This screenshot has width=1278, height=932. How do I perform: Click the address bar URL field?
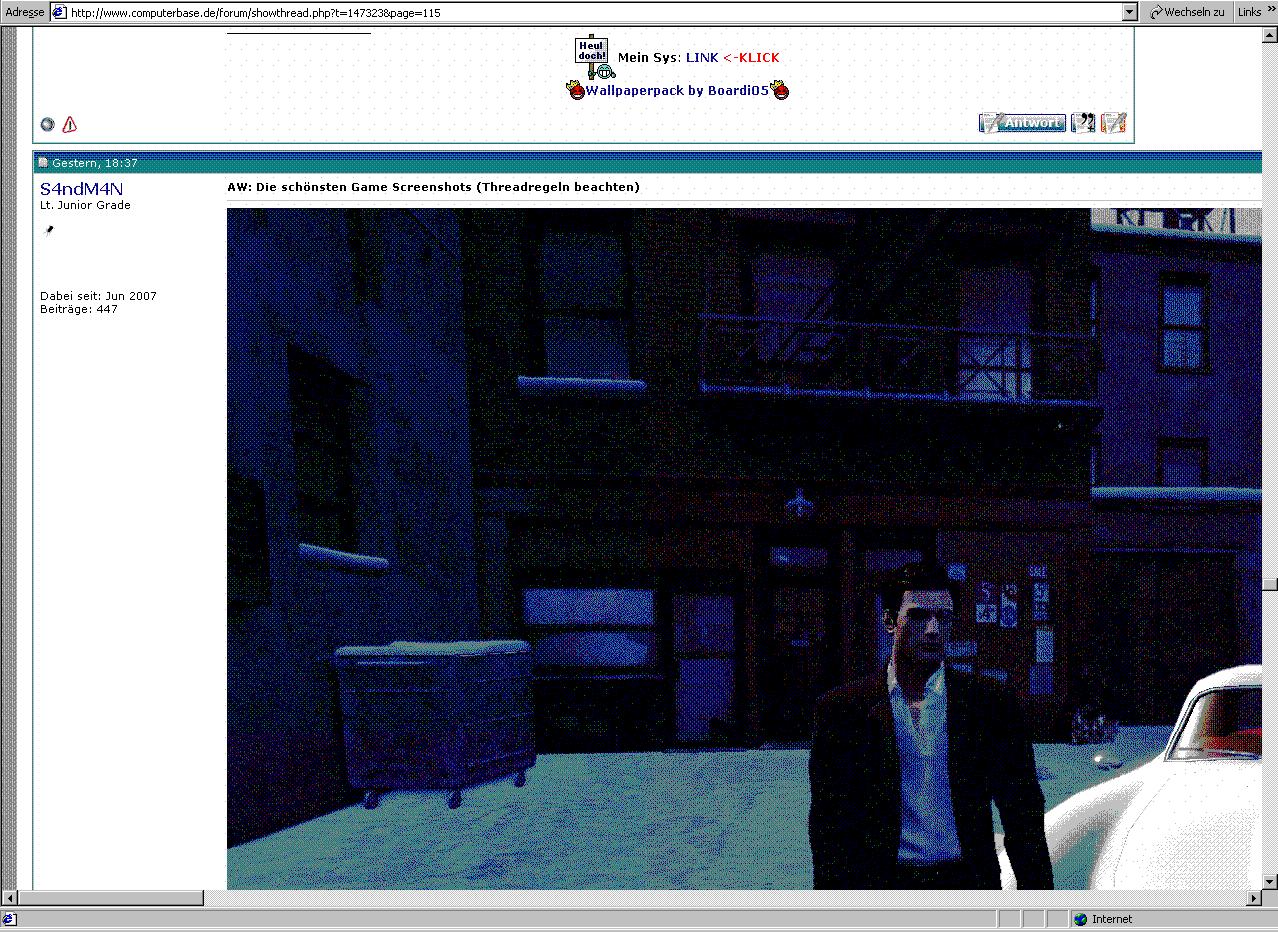coord(594,12)
